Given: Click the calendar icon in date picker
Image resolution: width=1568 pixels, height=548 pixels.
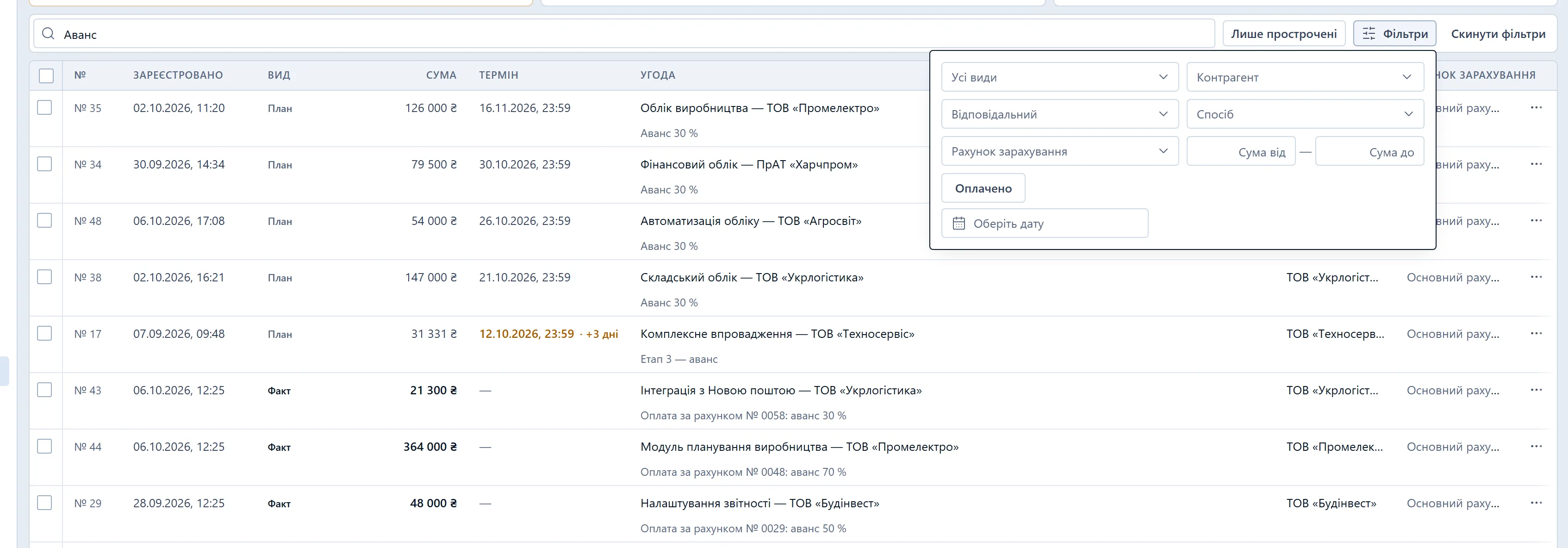Looking at the screenshot, I should [958, 224].
